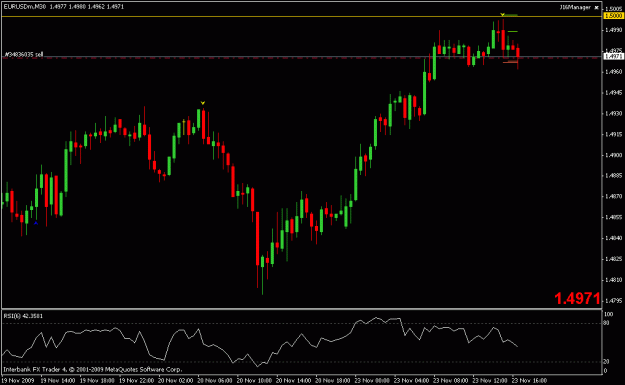Click the #94836035 sell order label

pos(24,54)
